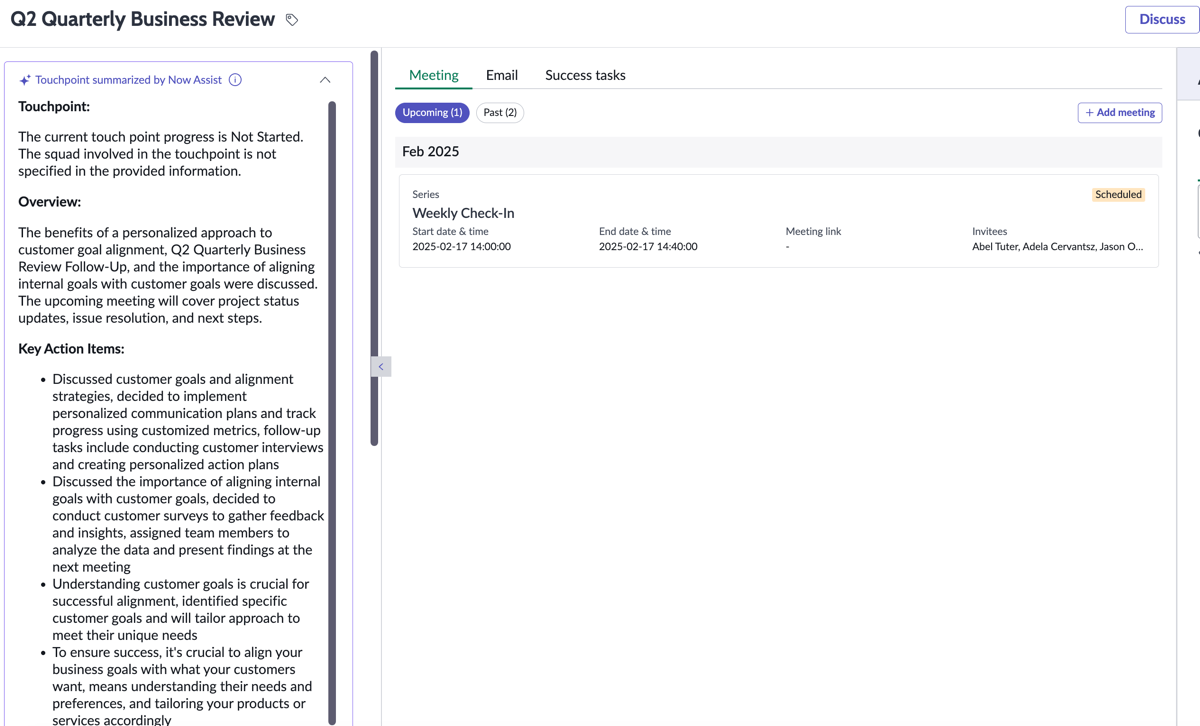Click end time 2025-02-17 14:40:00
The width and height of the screenshot is (1200, 726).
point(648,246)
